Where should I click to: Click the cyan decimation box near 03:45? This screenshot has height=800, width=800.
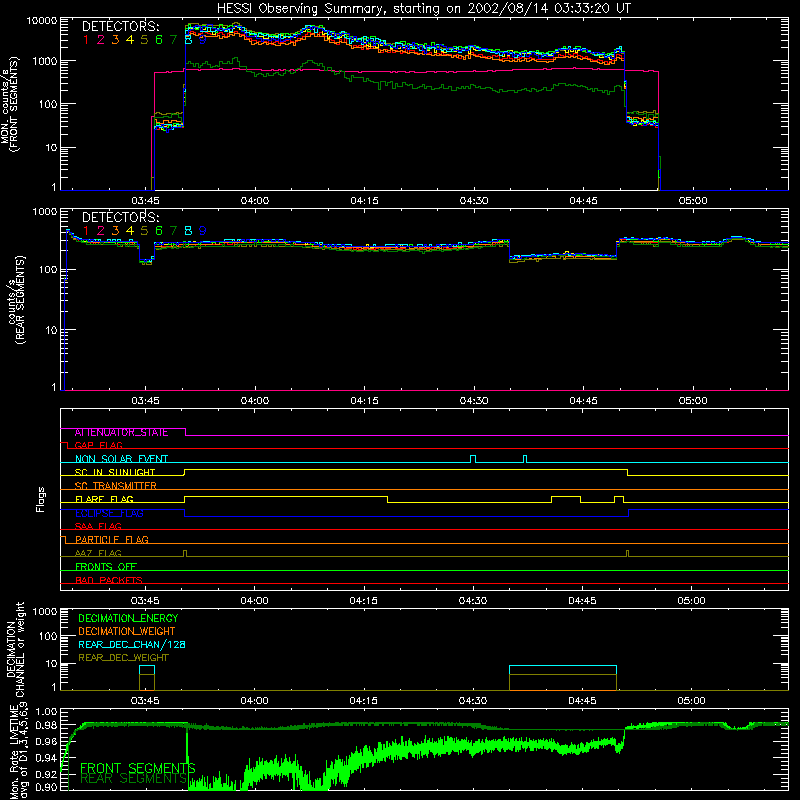[147, 670]
